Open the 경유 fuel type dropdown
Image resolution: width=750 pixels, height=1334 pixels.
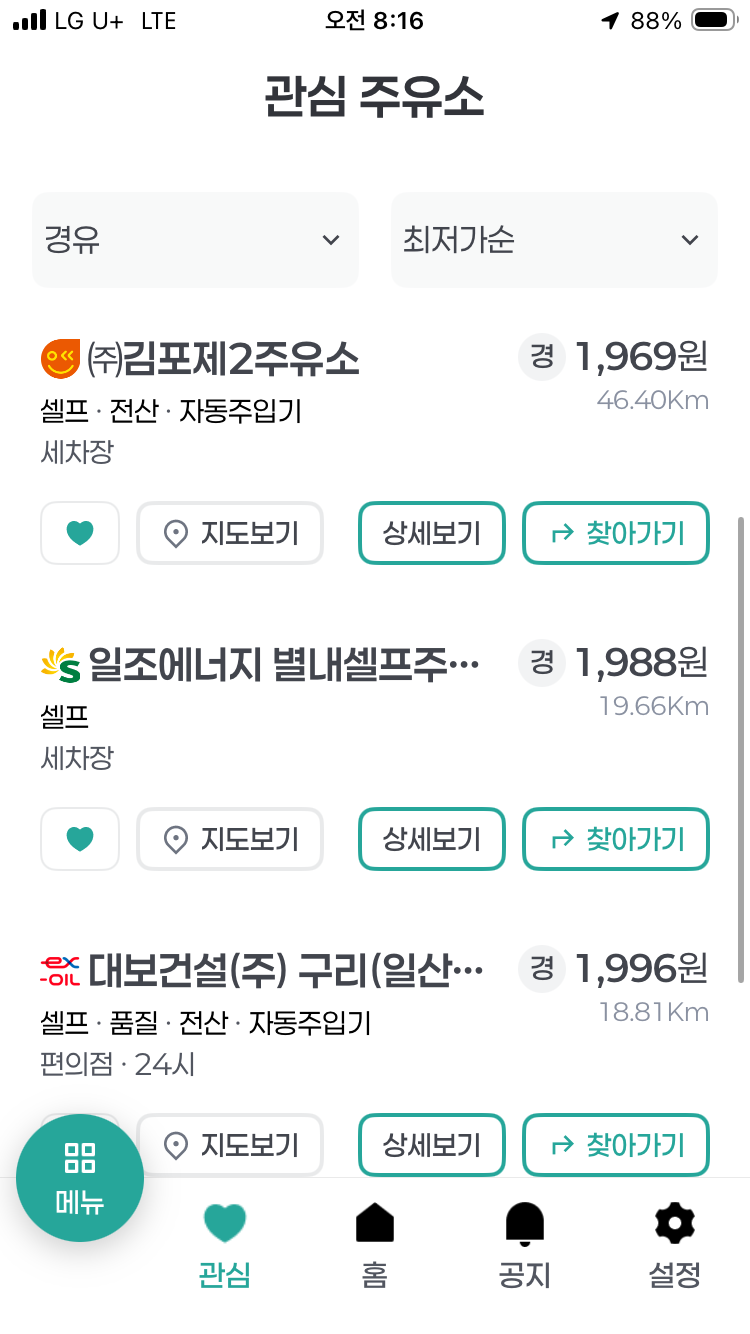[x=195, y=240]
